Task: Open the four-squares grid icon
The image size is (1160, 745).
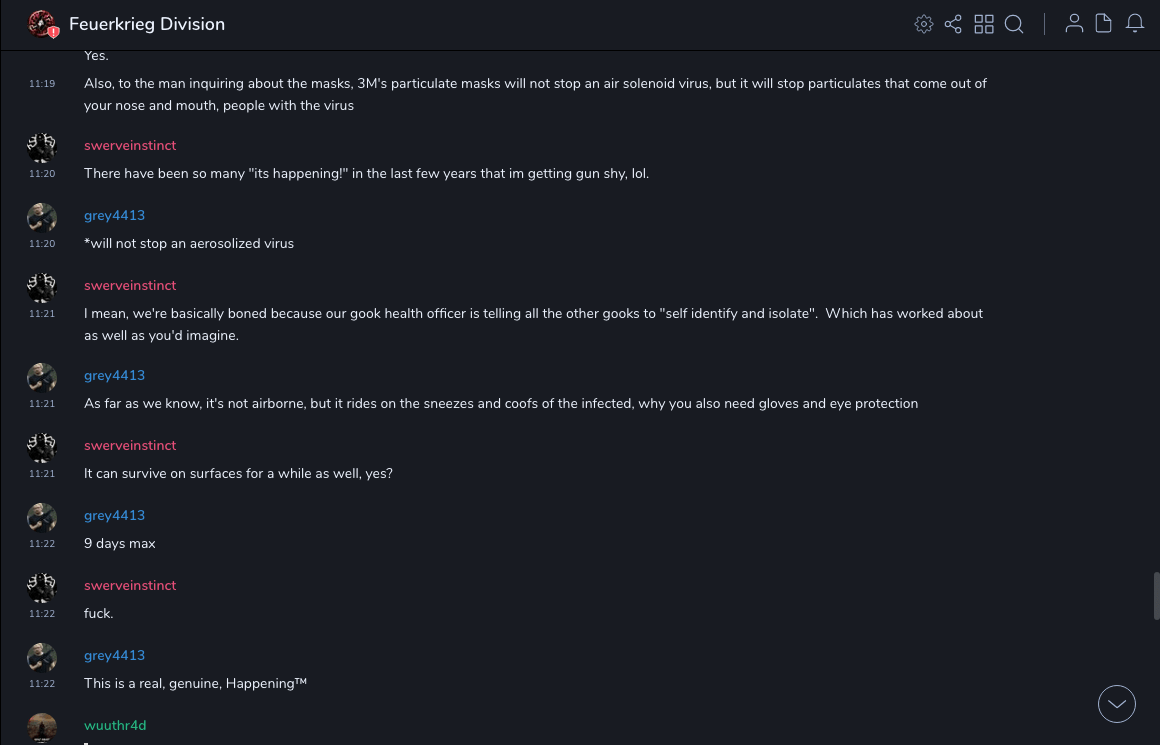Action: click(x=984, y=24)
